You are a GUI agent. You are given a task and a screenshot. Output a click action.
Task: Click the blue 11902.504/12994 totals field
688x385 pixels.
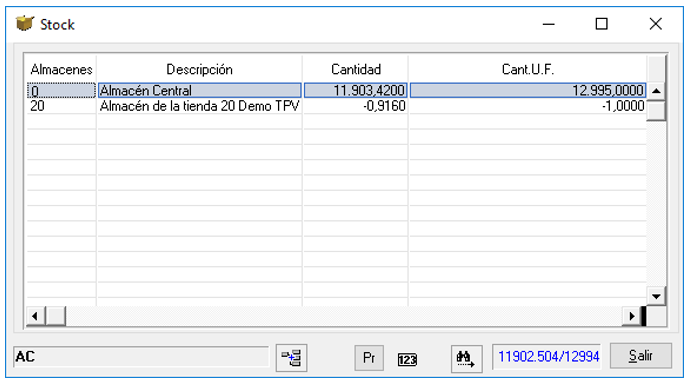point(548,356)
